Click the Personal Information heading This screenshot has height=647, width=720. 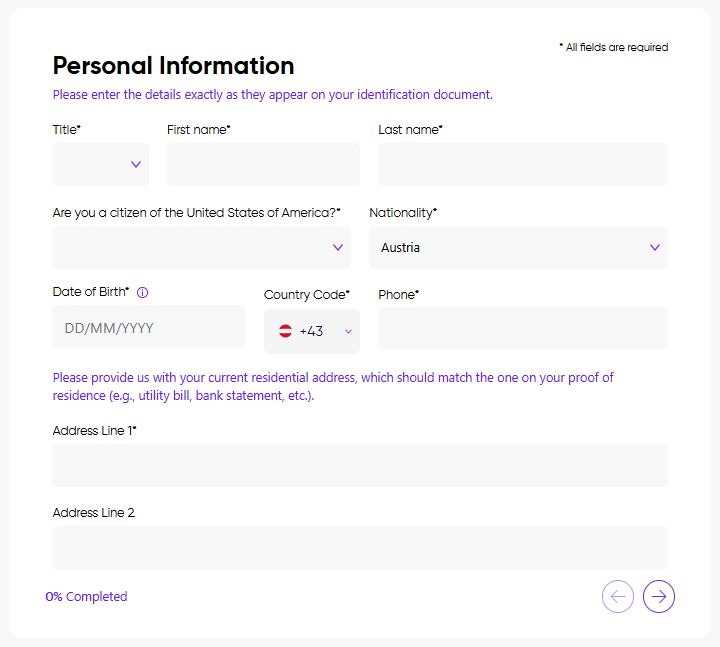pos(173,66)
